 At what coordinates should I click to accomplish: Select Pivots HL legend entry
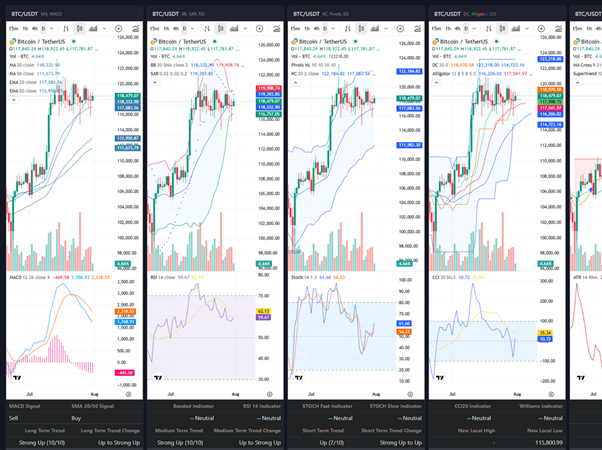[314, 65]
